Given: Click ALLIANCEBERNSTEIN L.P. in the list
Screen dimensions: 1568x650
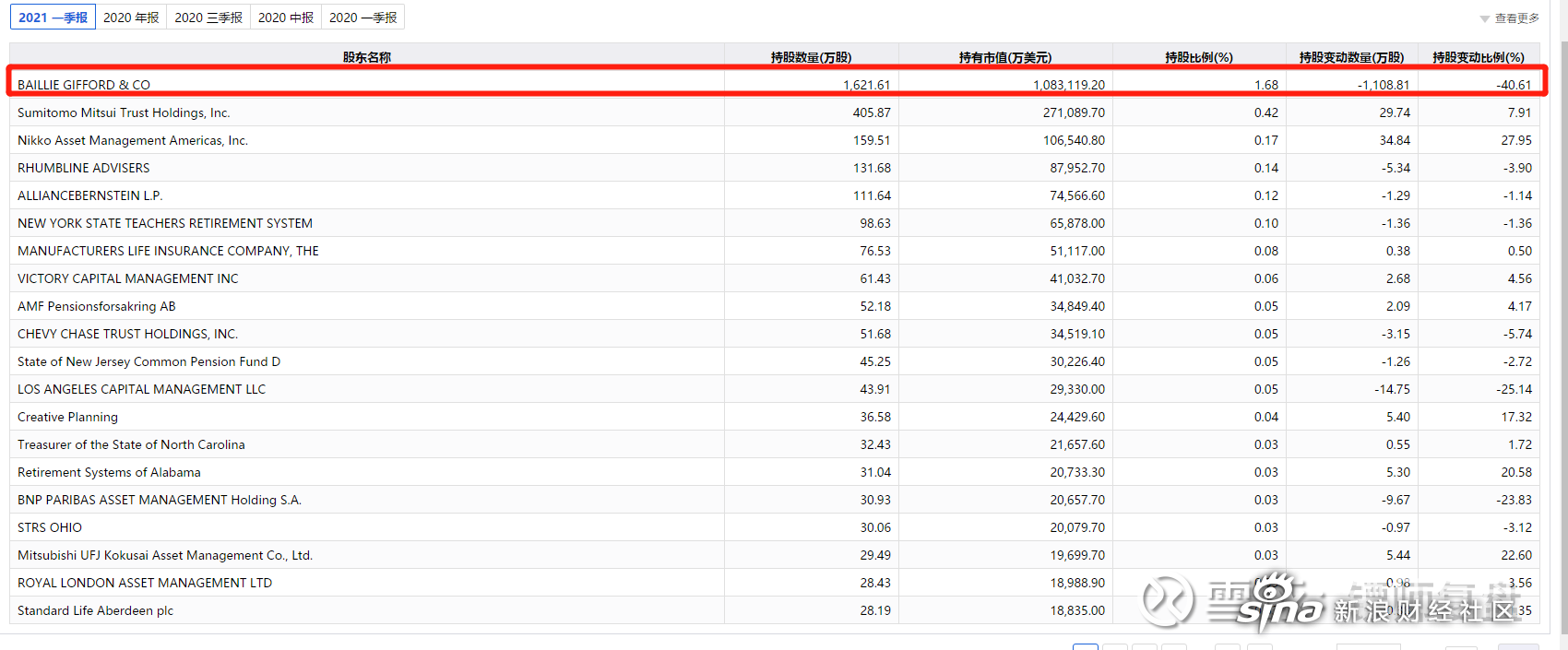Looking at the screenshot, I should [89, 195].
